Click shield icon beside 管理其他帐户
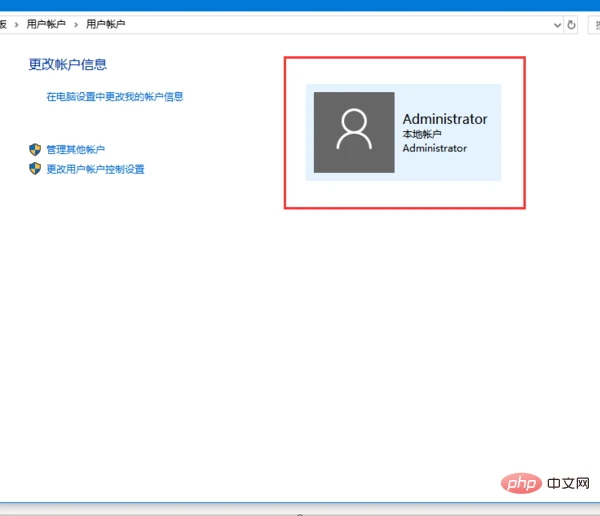The width and height of the screenshot is (600, 516). (x=35, y=149)
